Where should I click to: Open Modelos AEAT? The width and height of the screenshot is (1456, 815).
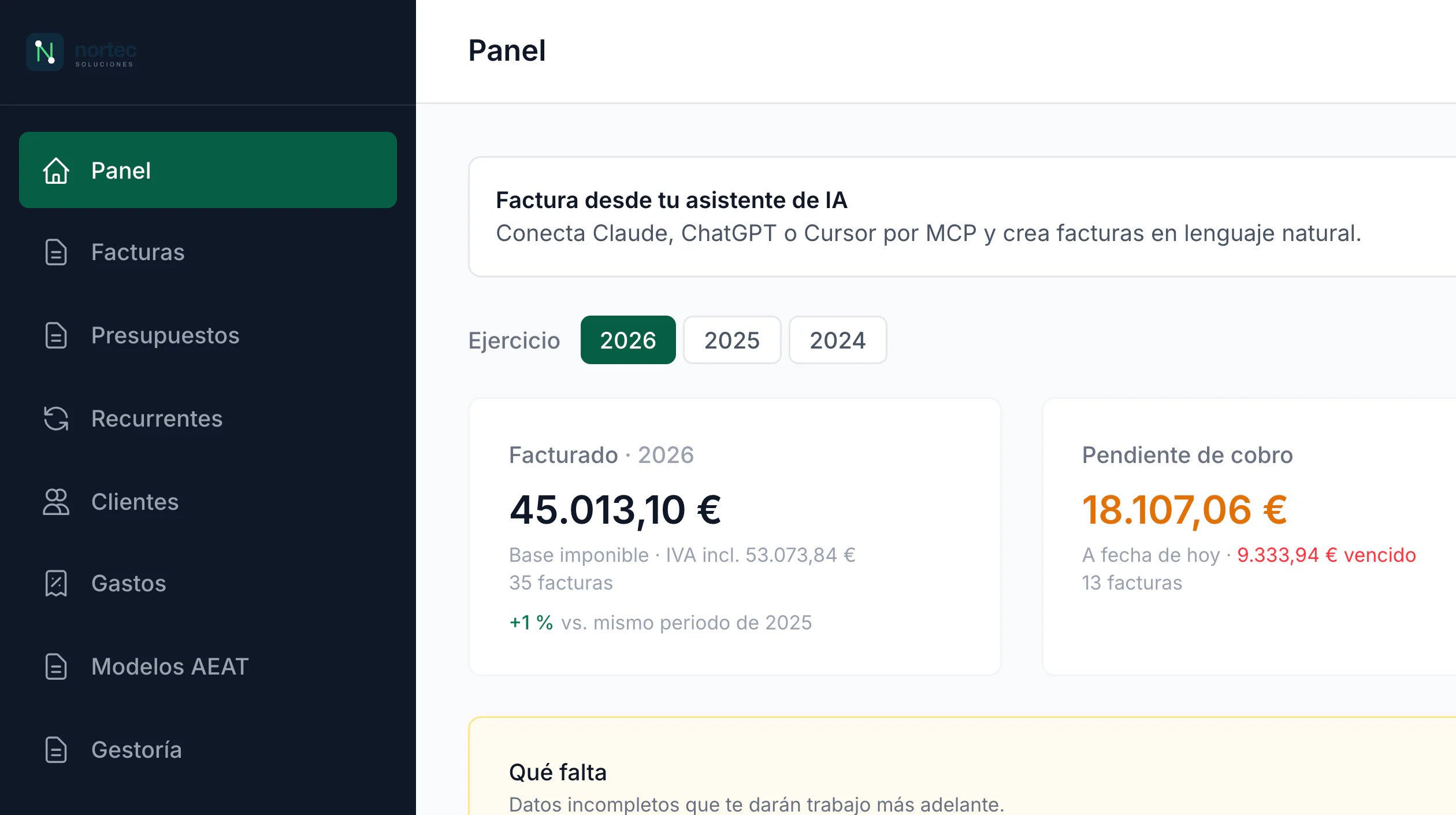(x=208, y=666)
